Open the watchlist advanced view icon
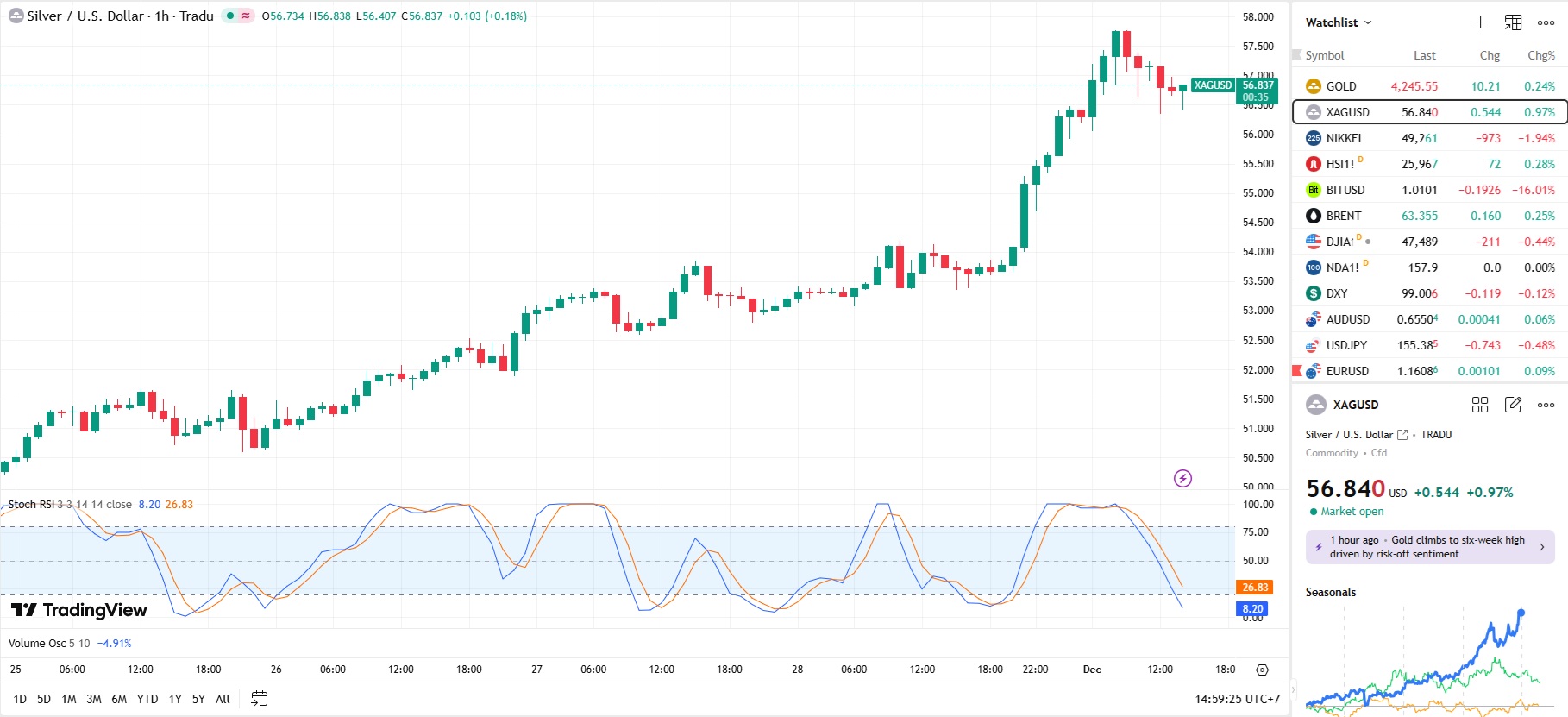1568x717 pixels. click(1513, 22)
